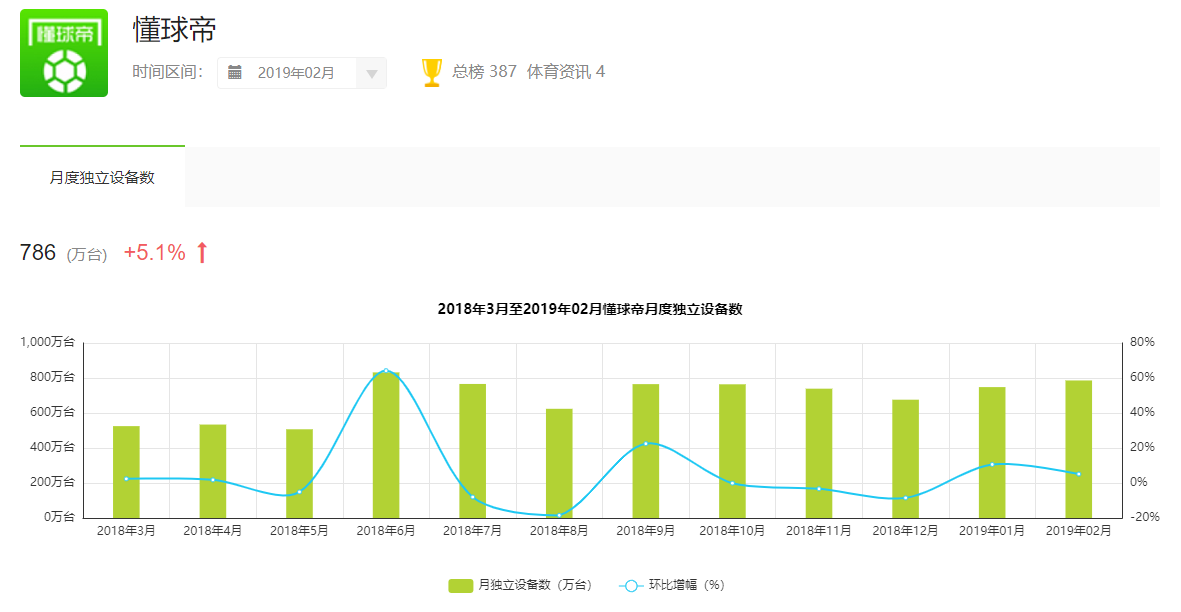Click the gold trophy ranking icon
This screenshot has height=612, width=1181.
[432, 72]
